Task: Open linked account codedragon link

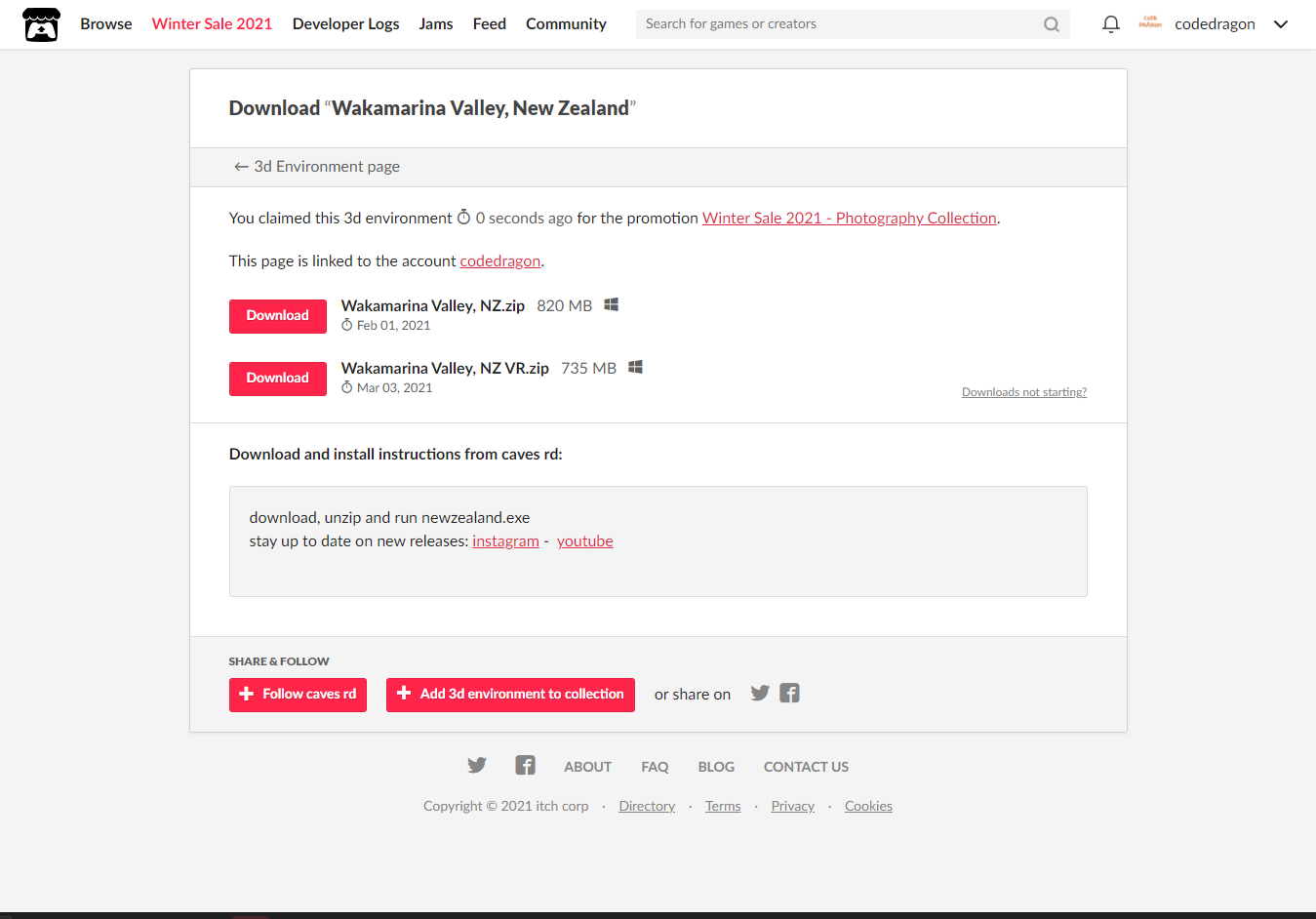Action: (499, 261)
